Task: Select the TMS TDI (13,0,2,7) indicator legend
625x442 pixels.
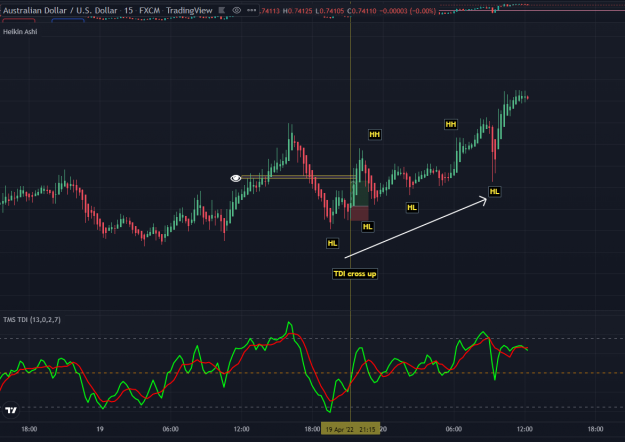Action: [x=32, y=320]
